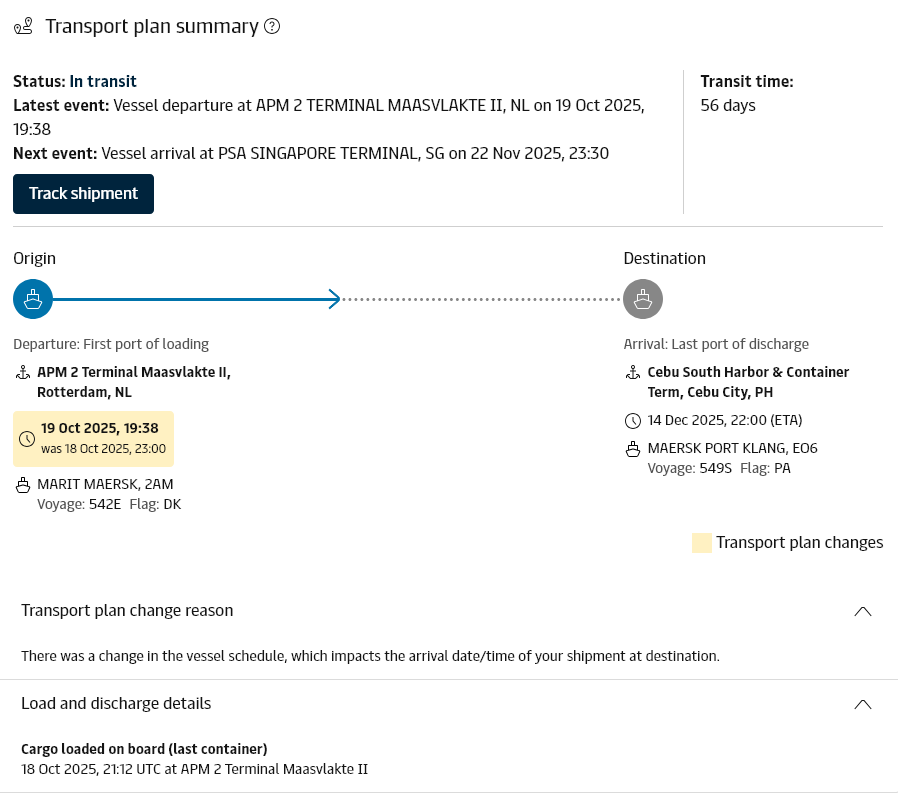Viewport: 898px width, 795px height.
Task: Collapse the Load and discharge details chevron
Action: point(863,704)
